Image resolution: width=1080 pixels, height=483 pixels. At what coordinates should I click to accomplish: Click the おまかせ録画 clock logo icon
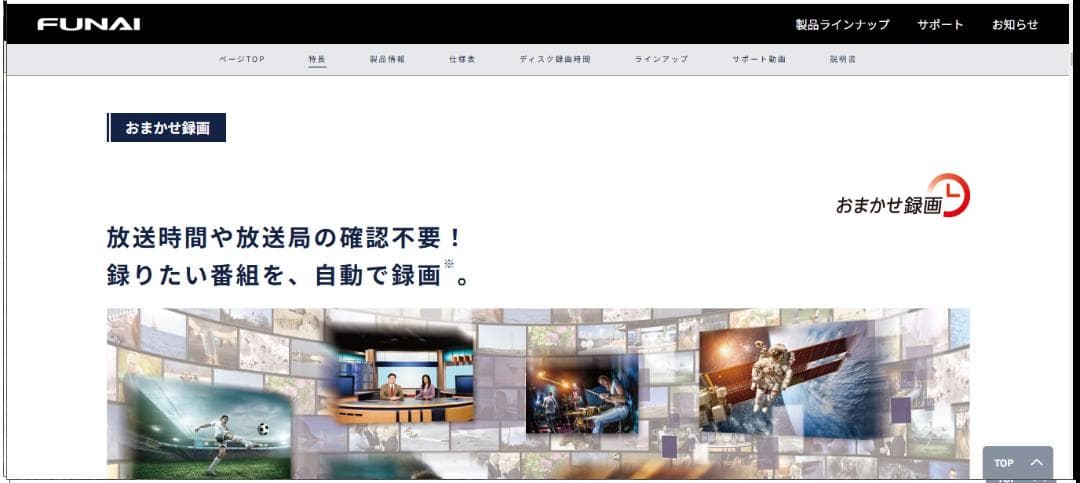point(902,196)
